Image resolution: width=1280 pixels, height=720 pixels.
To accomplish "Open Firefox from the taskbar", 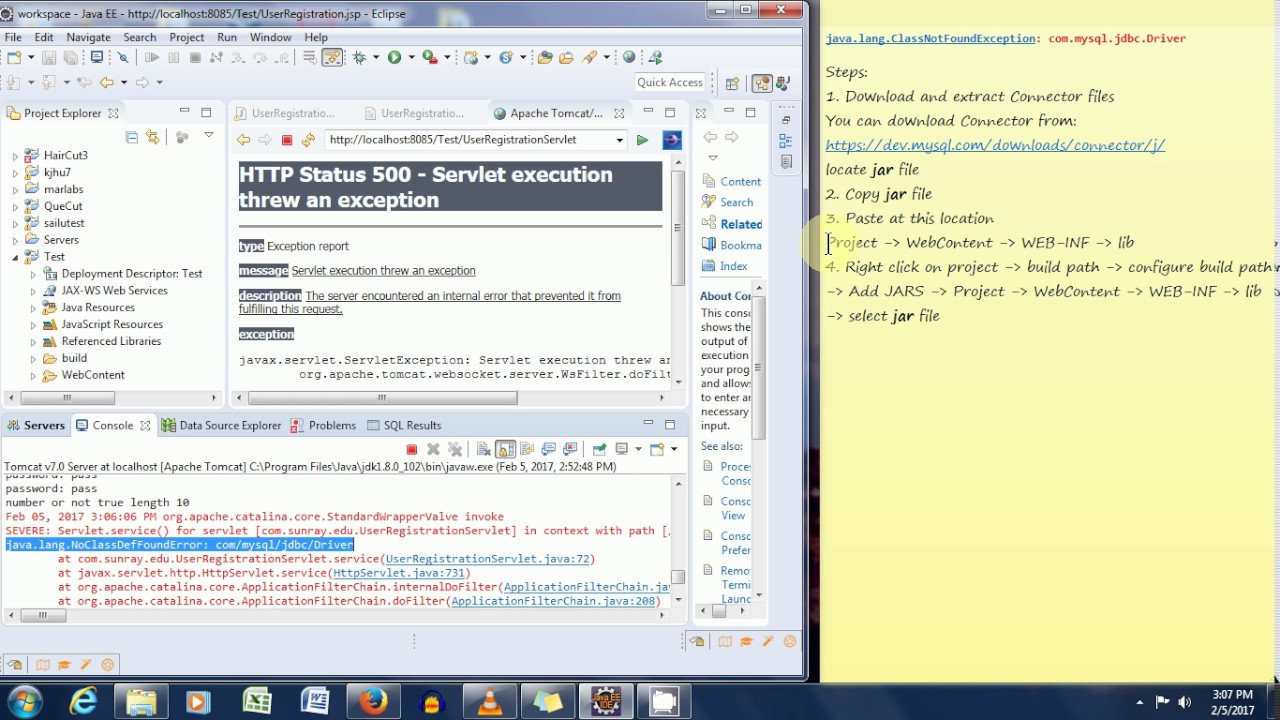I will [x=374, y=702].
